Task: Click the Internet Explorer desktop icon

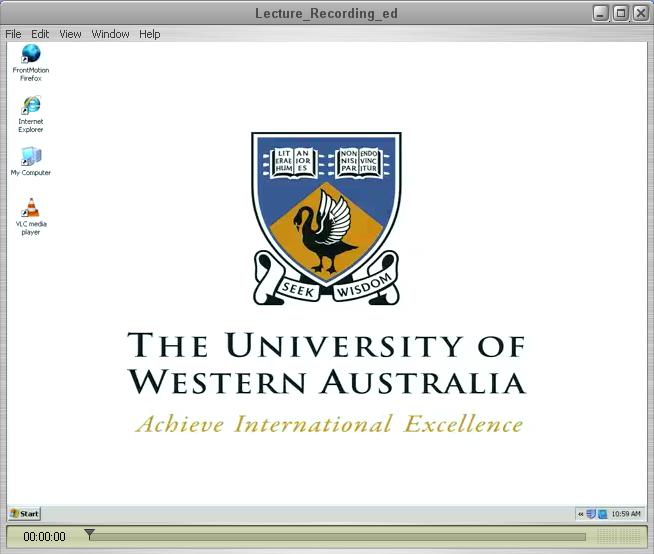Action: tap(31, 114)
